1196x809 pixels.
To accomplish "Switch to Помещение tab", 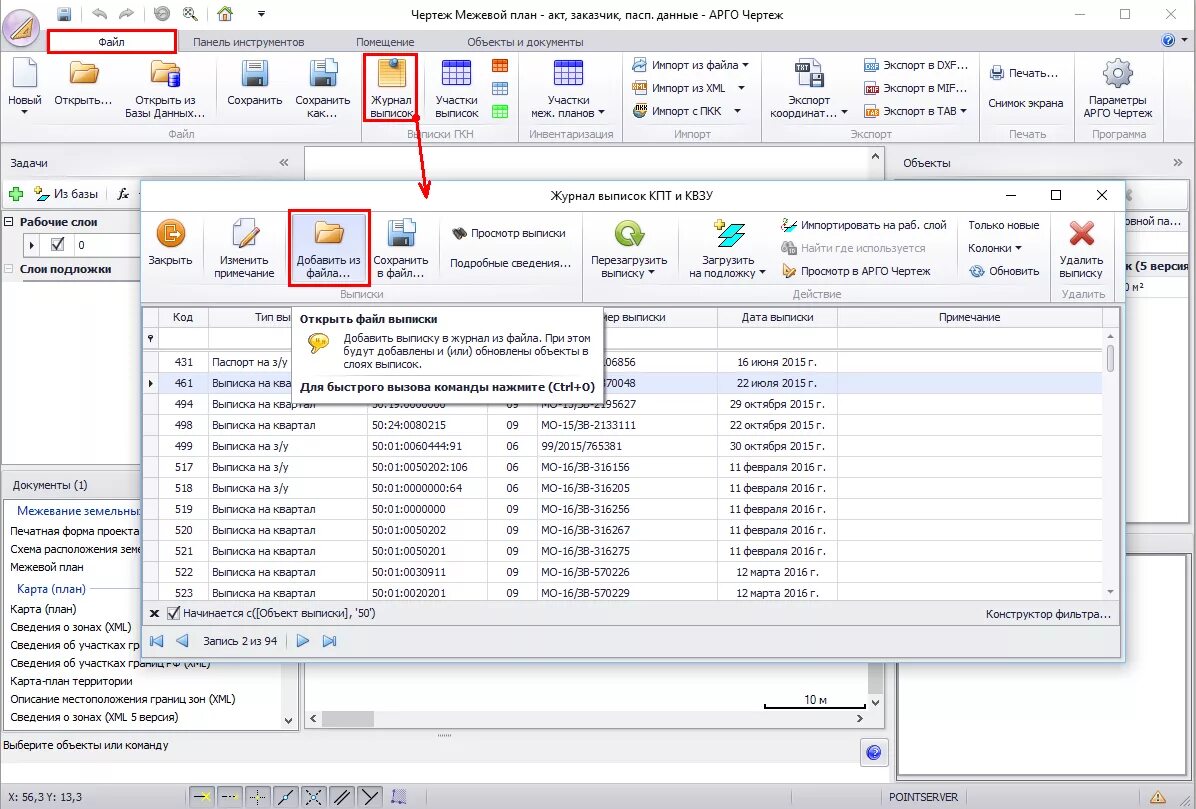I will coord(385,42).
